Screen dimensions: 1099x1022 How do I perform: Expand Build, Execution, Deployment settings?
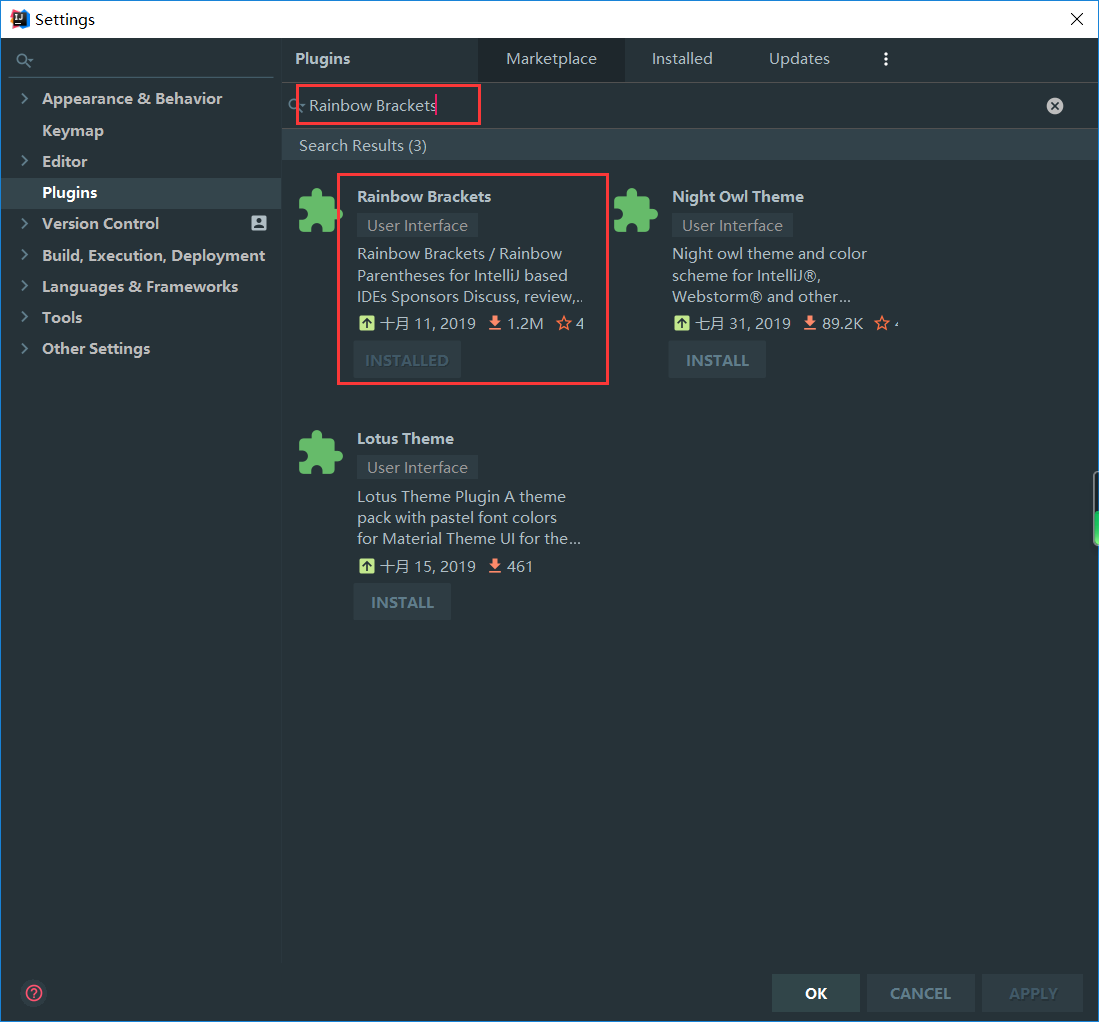[x=25, y=255]
